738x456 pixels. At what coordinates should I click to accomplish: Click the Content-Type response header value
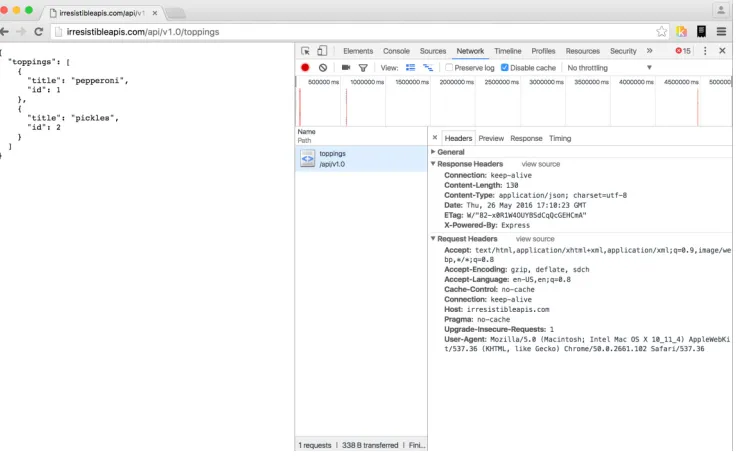562,195
